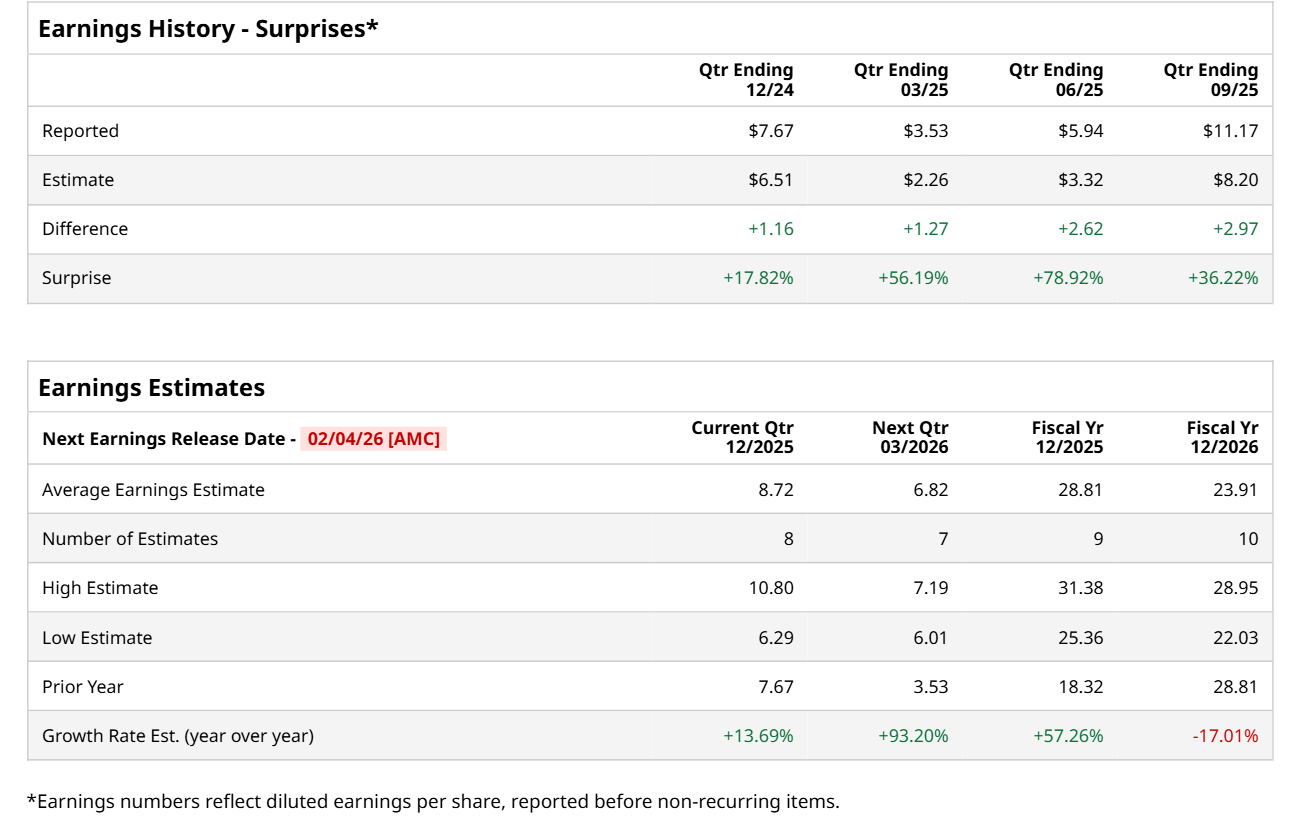Click the $11.17 reported earnings value
This screenshot has height=826, width=1294.
1230,131
